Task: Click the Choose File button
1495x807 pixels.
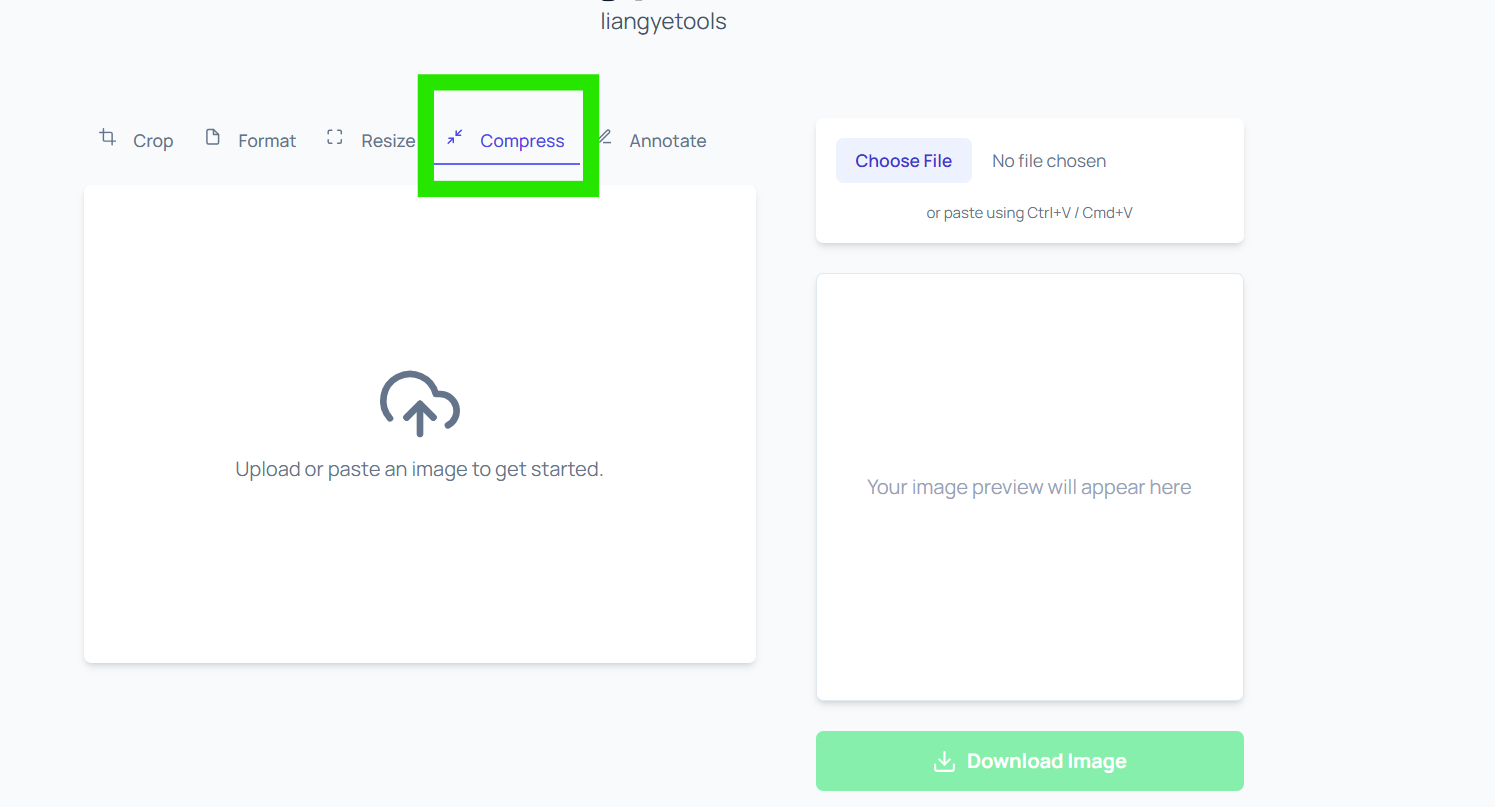Action: click(903, 160)
